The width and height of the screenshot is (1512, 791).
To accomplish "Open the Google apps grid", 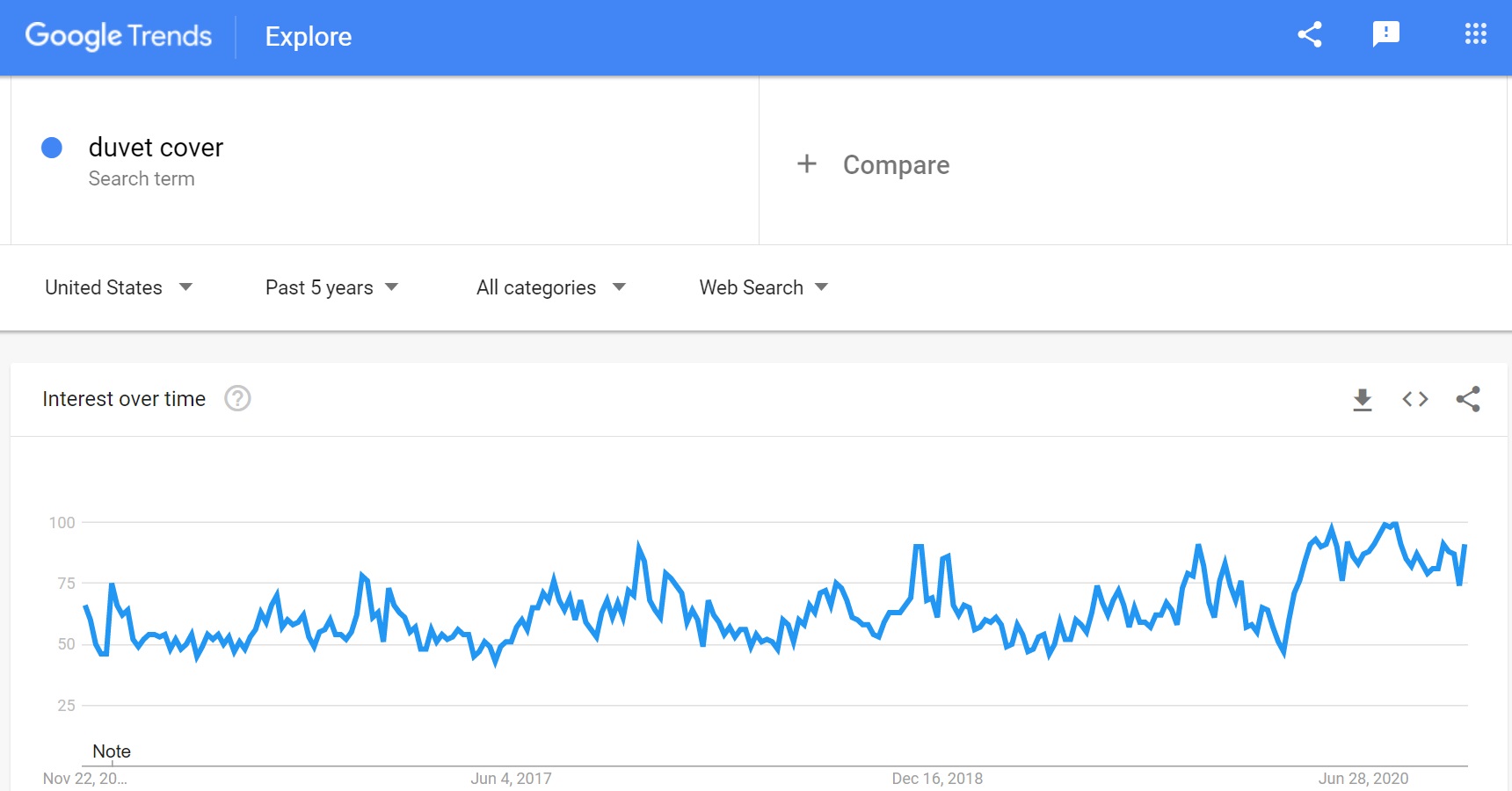I will (1476, 34).
